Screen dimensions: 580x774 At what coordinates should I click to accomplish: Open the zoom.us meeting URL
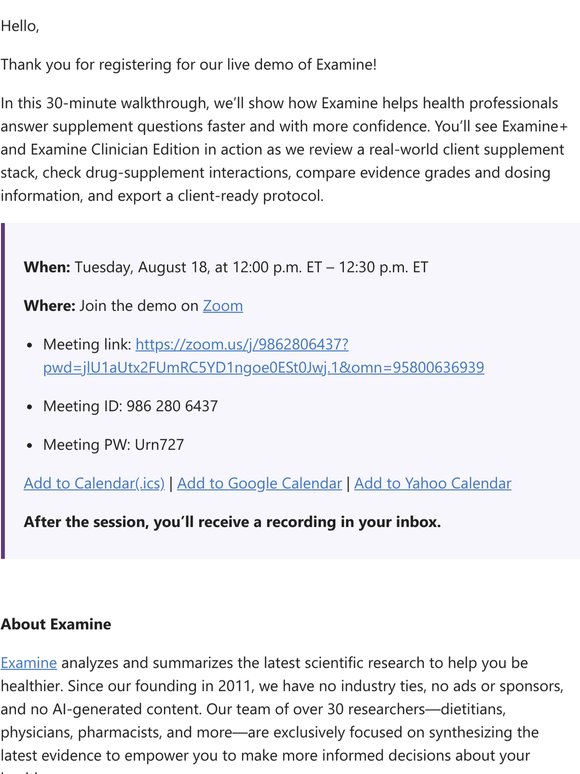click(x=264, y=356)
